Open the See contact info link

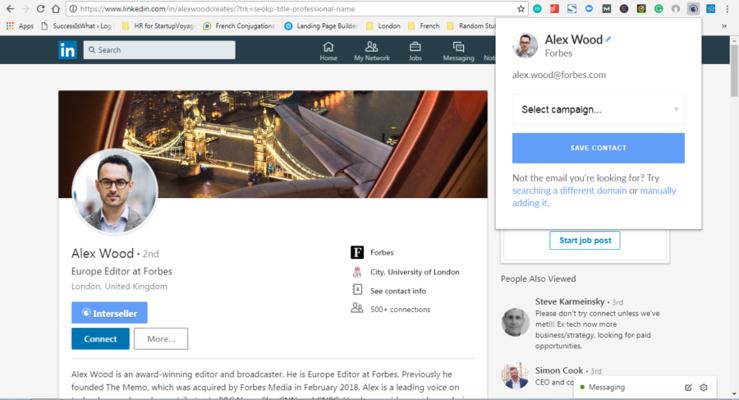[397, 290]
